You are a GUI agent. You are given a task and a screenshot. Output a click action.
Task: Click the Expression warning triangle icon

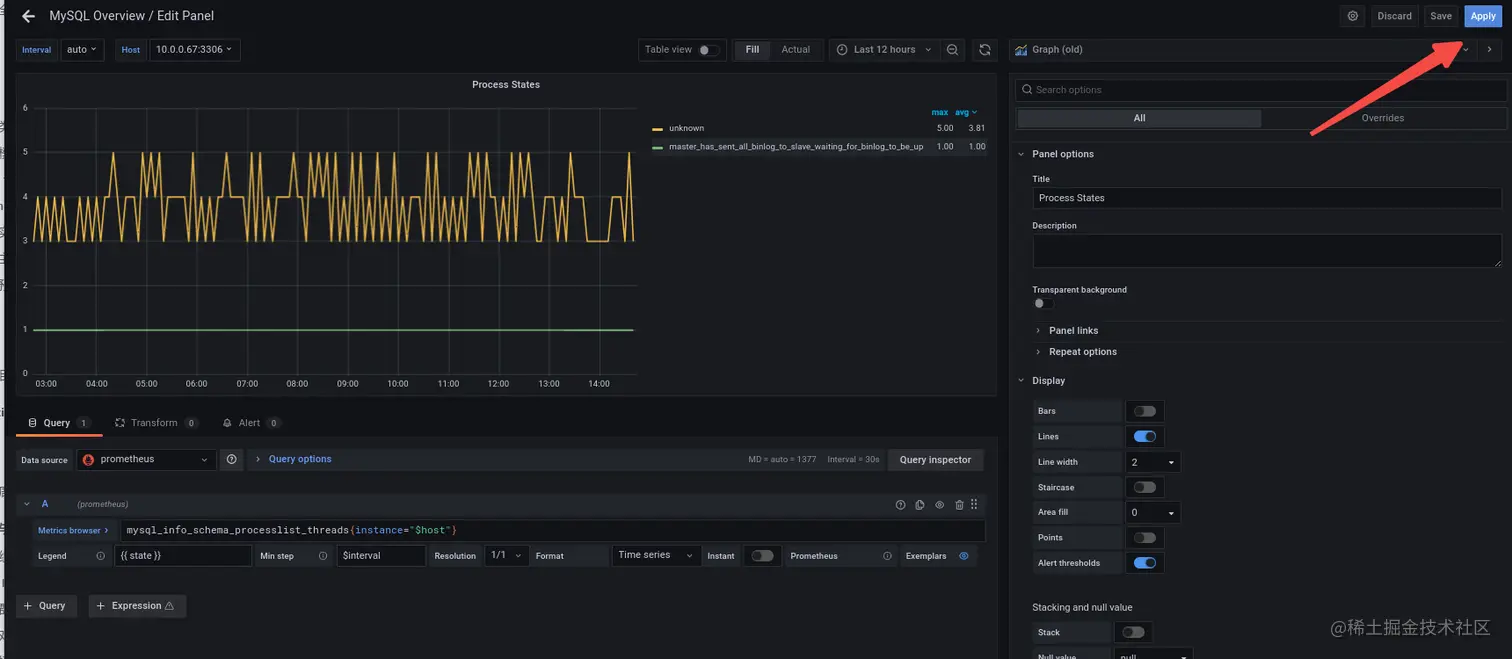click(x=169, y=606)
